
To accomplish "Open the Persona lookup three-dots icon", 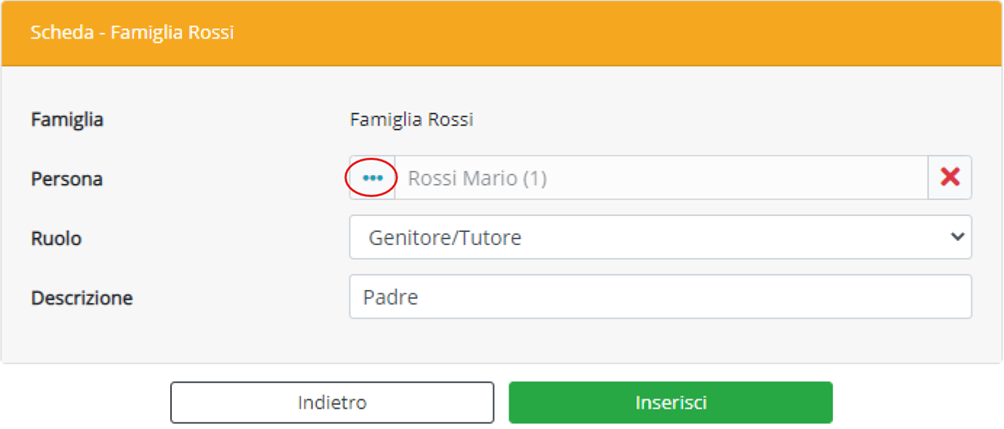I will coord(372,178).
